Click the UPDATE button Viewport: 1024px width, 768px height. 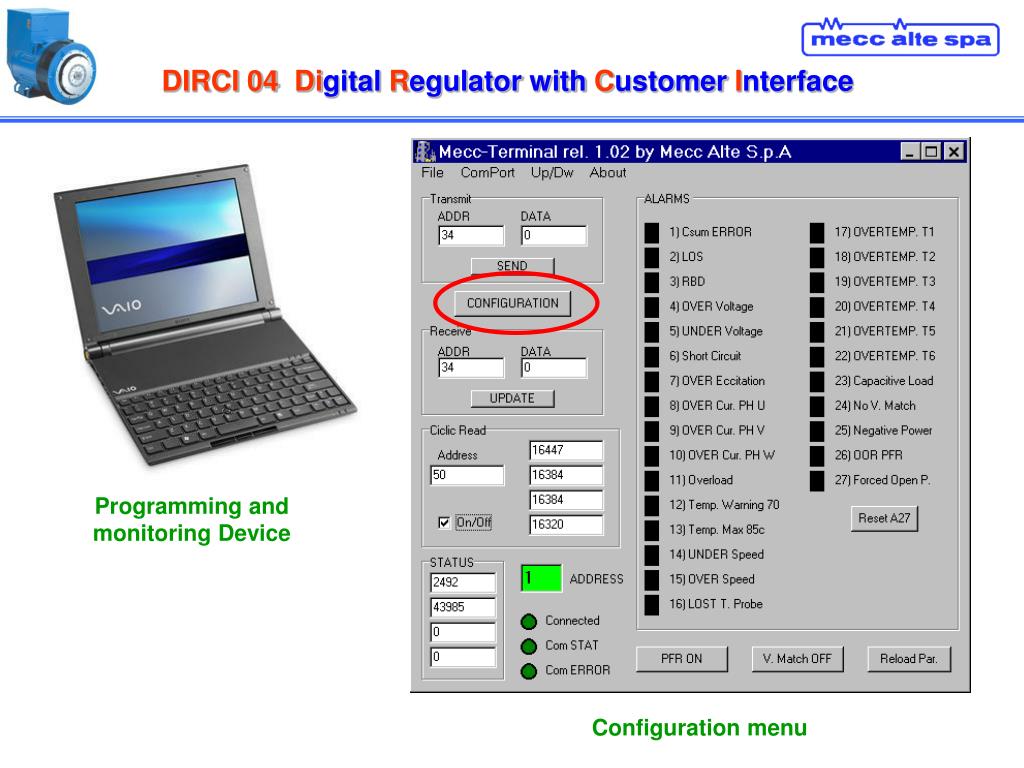[x=512, y=398]
